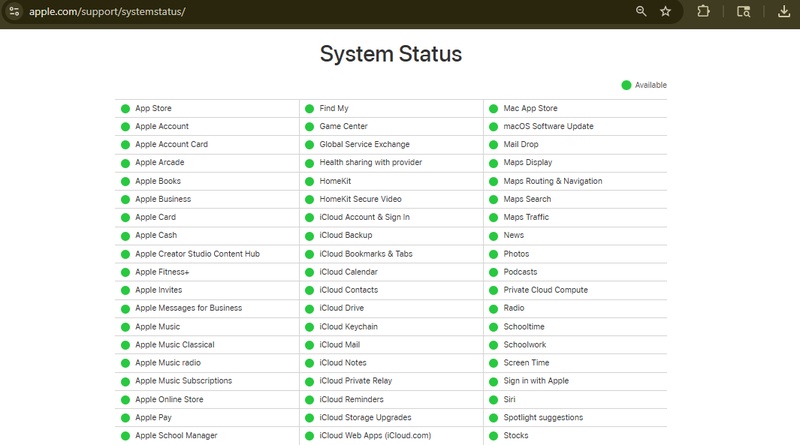Click the green dot next to Siri
This screenshot has width=800, height=445.
(493, 400)
